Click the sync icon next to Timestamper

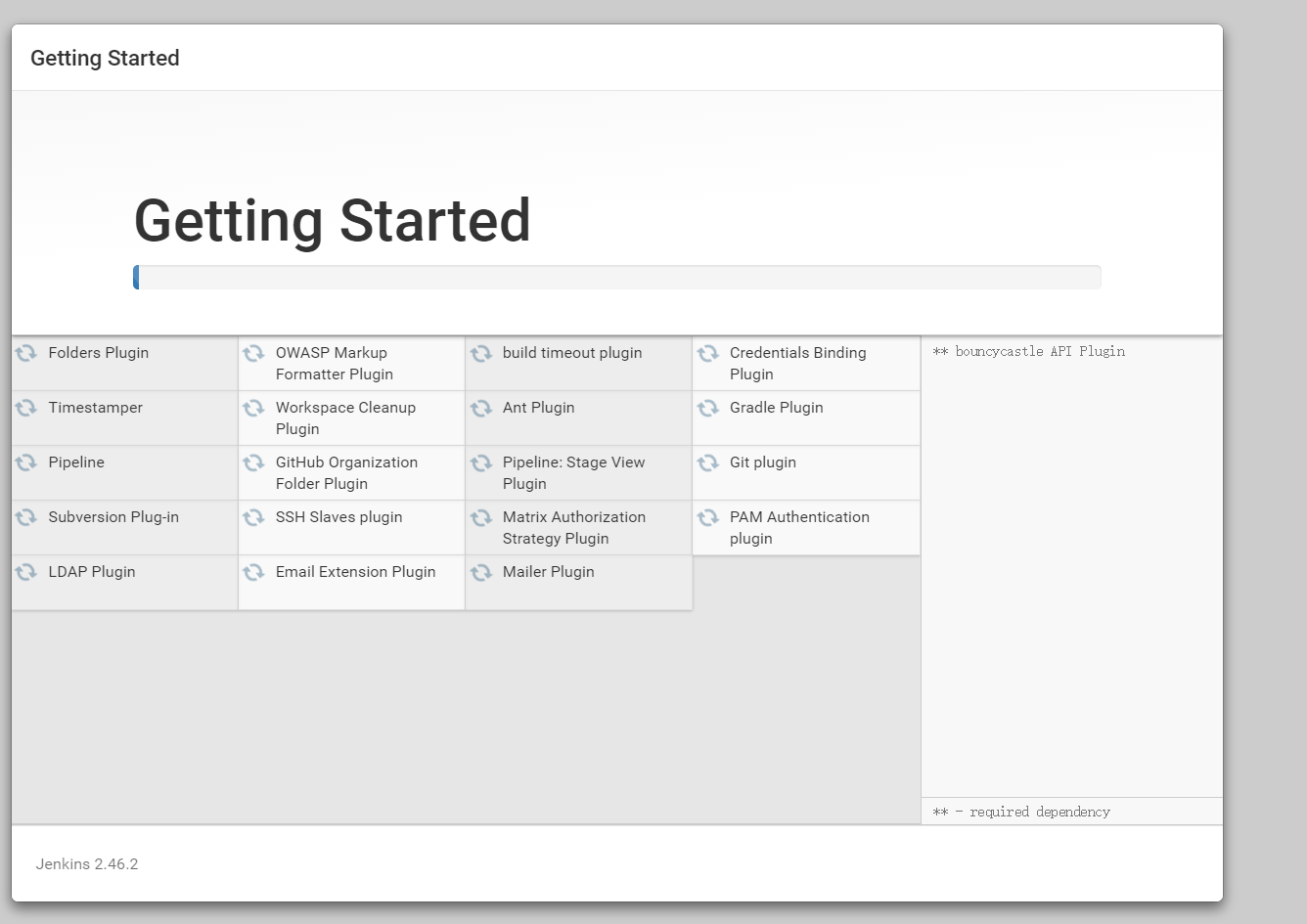(26, 408)
